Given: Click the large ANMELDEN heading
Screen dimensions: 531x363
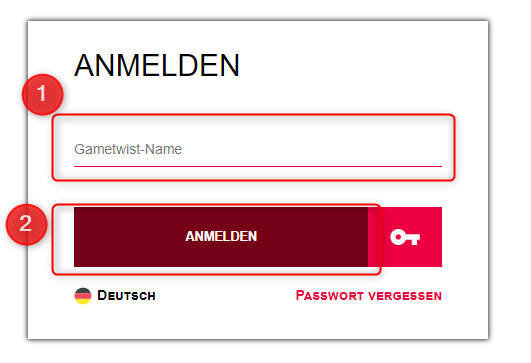Looking at the screenshot, I should [x=157, y=65].
